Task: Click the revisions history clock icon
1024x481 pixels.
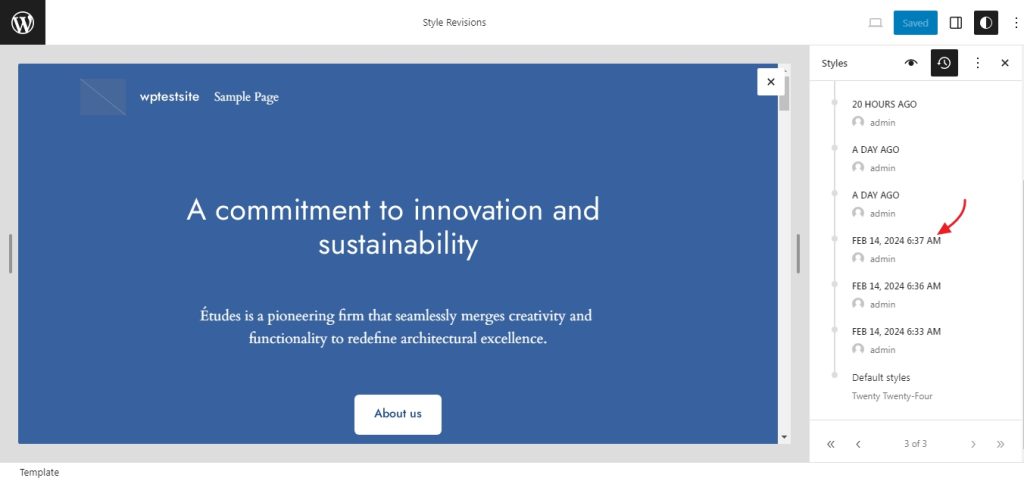Action: 944,63
